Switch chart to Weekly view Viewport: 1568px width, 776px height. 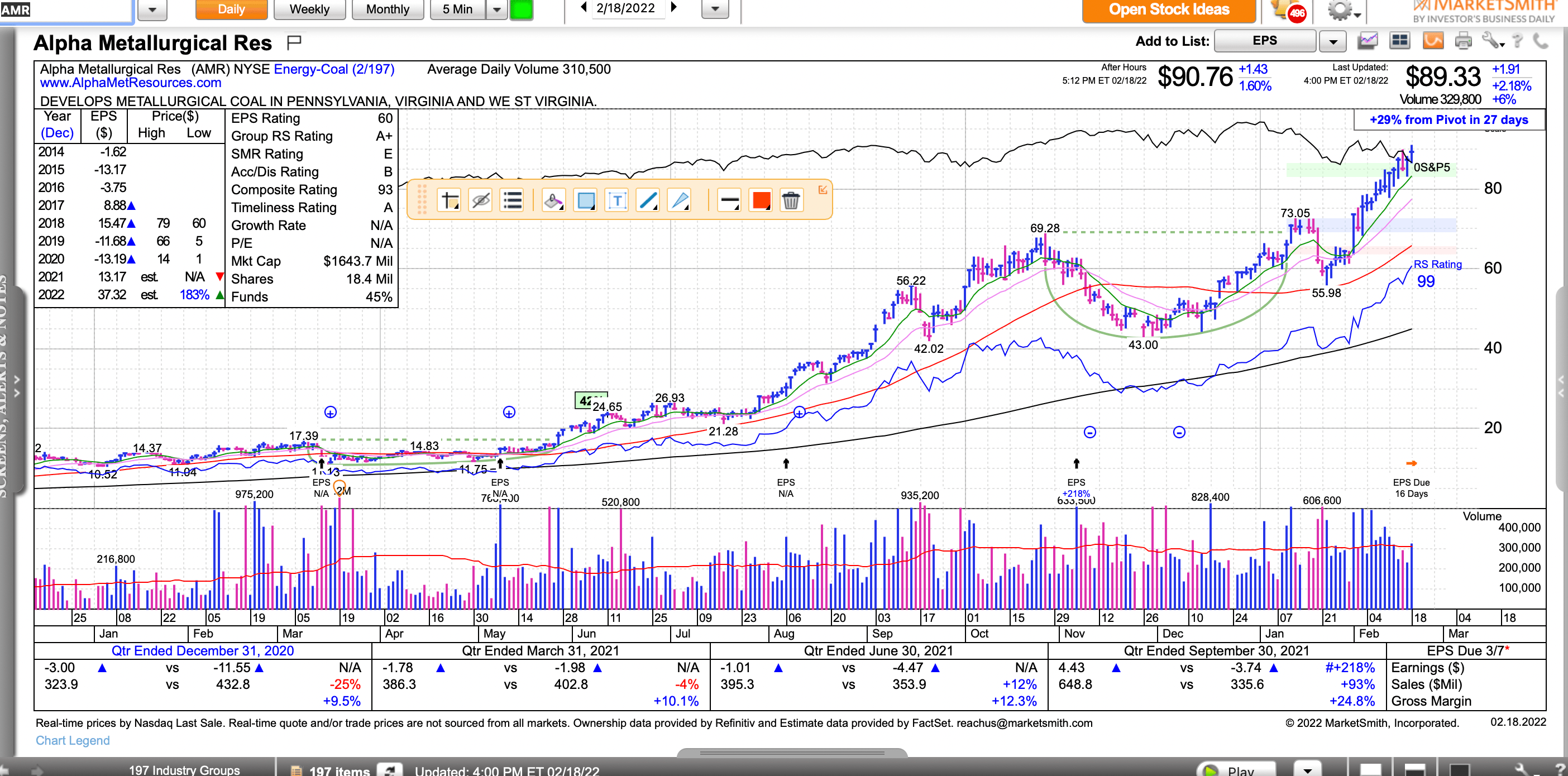pyautogui.click(x=309, y=9)
